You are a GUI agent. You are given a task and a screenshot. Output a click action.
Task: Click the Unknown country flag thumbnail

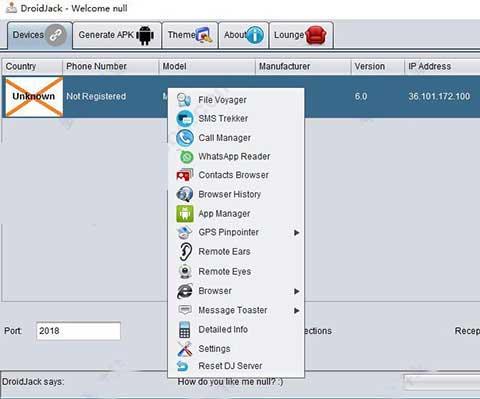[x=34, y=97]
